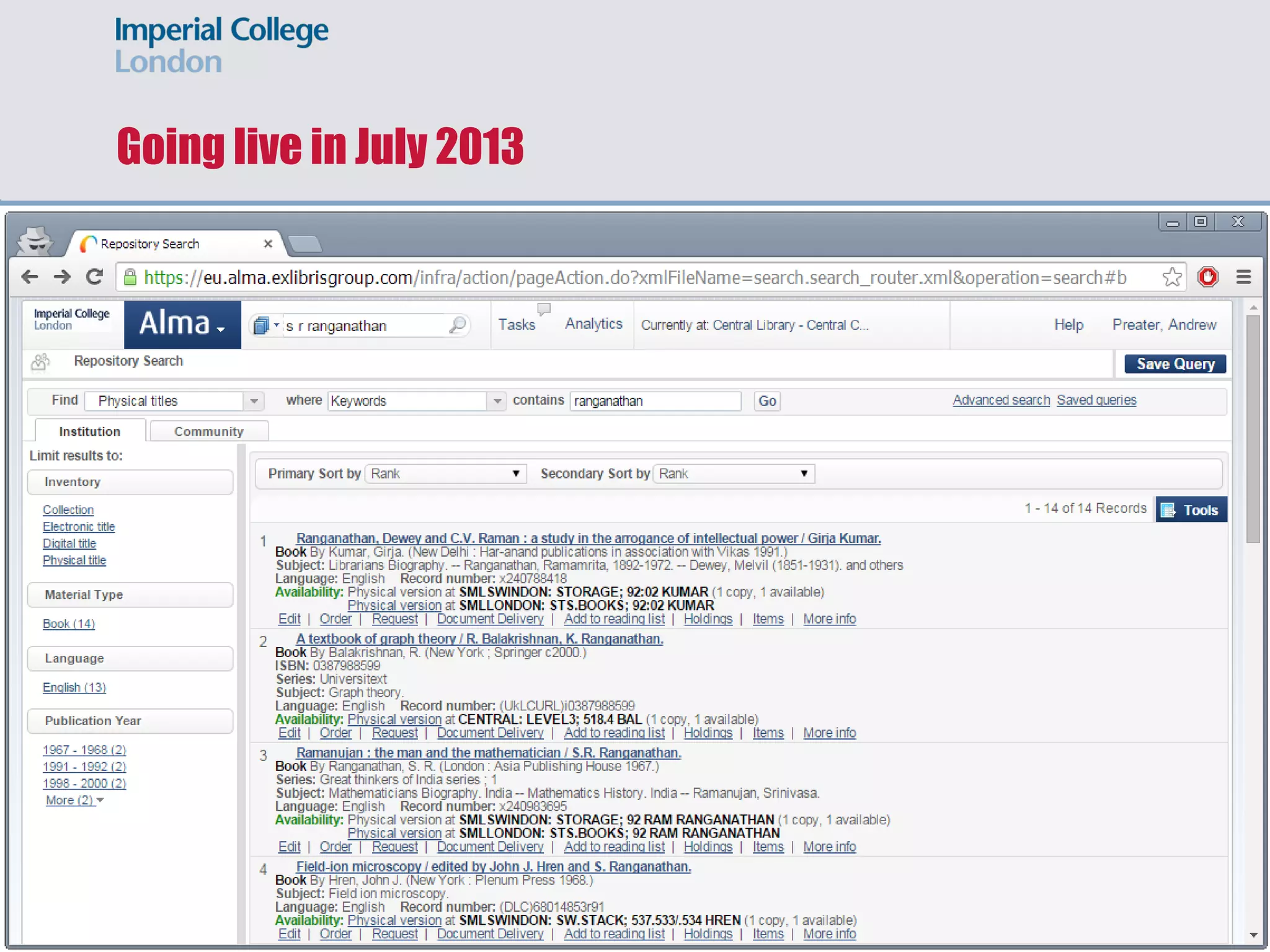
Task: Open the search type selector icon
Action: tap(265, 325)
